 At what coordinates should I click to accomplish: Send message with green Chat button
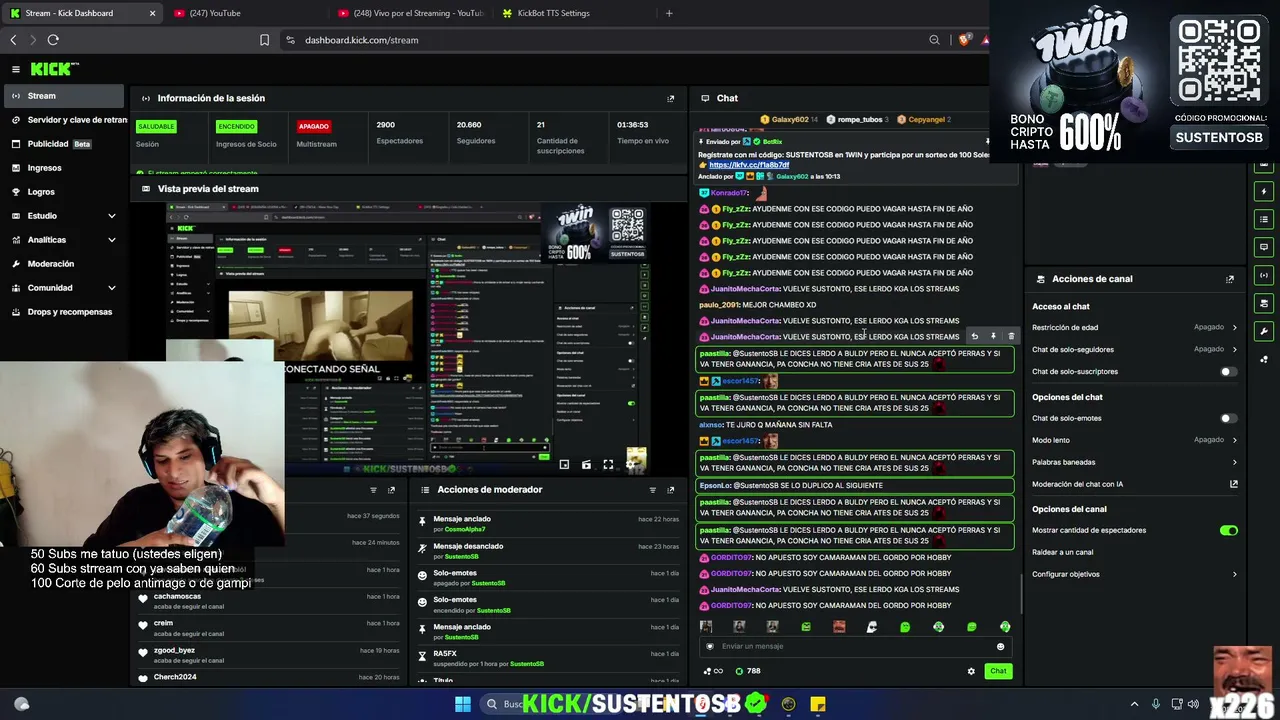pos(998,671)
